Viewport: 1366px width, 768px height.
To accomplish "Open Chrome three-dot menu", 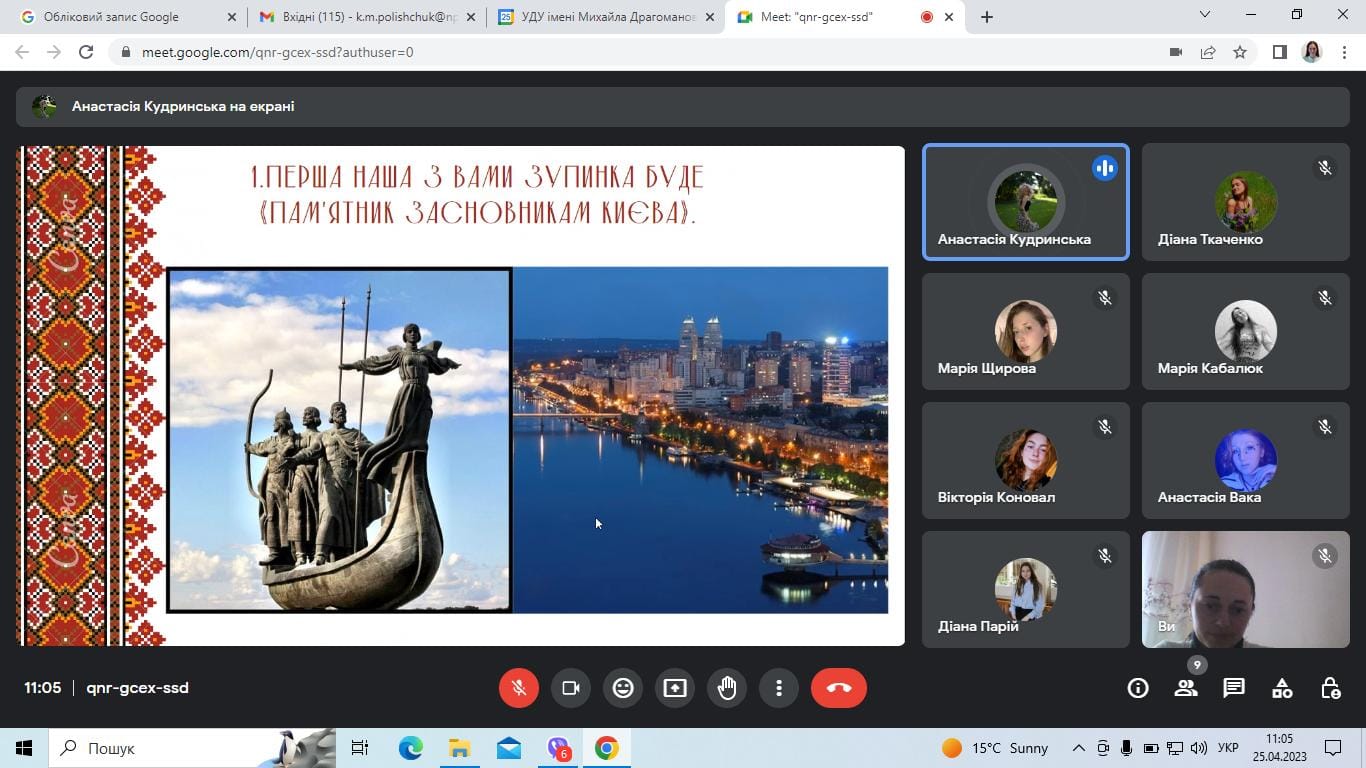I will coord(1344,52).
